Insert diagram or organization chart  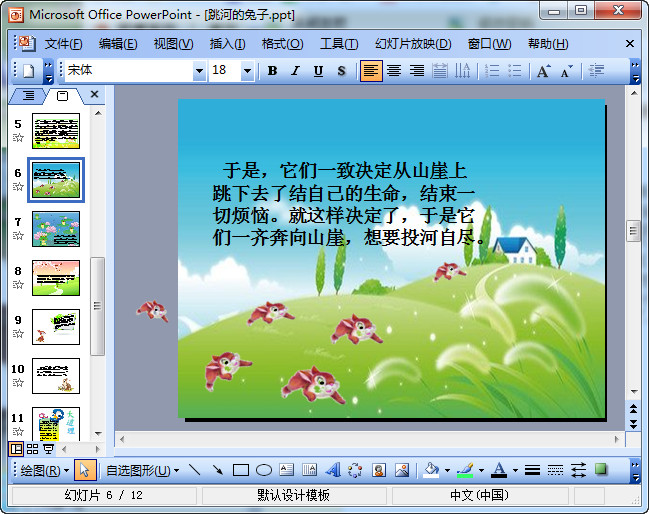pos(356,470)
